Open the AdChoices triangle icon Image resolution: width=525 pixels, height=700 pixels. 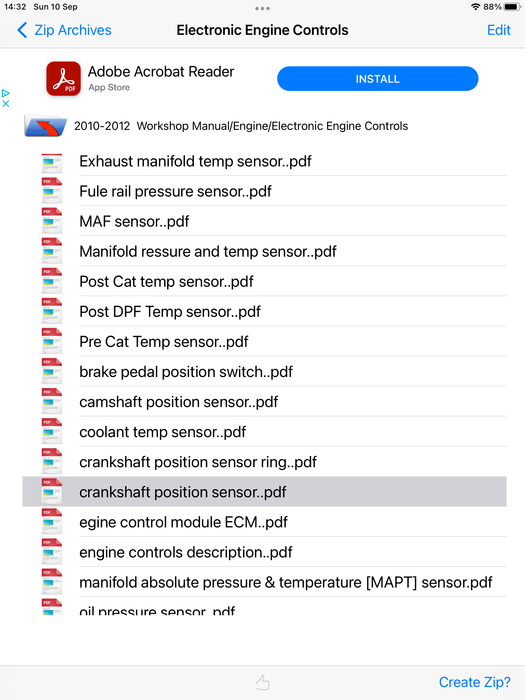6,93
